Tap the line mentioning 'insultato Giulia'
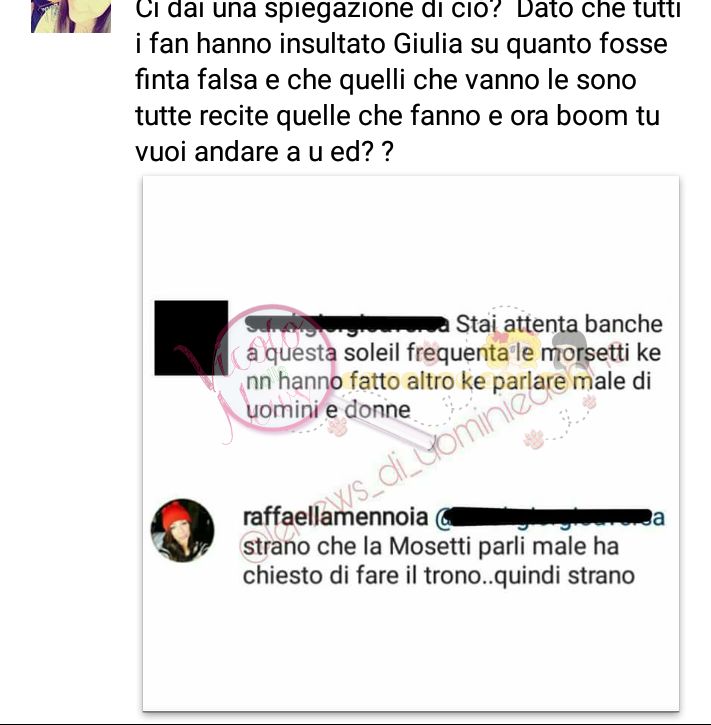This screenshot has width=711, height=725. coord(401,44)
